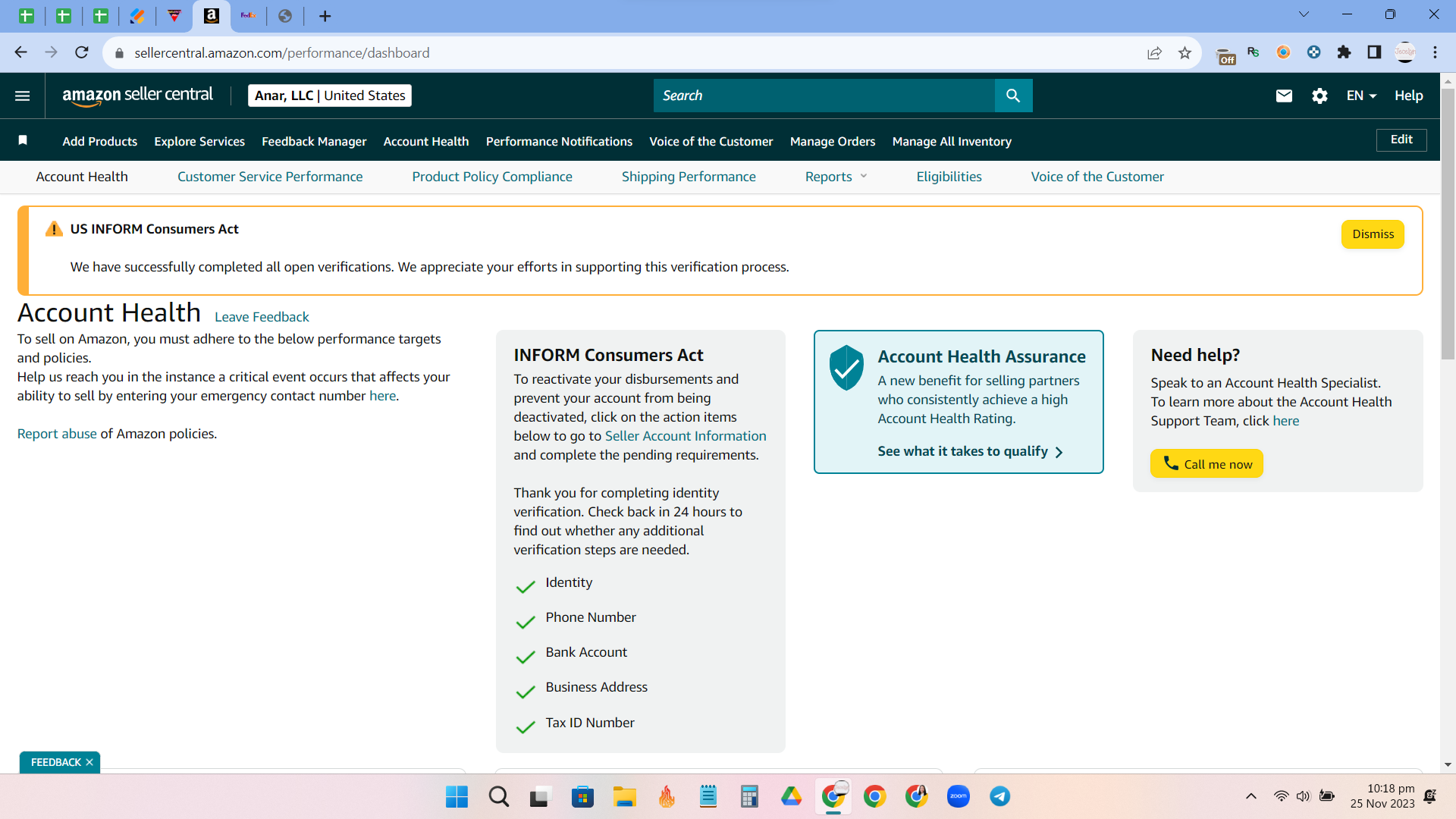Select the Customer Service Performance tab
The height and width of the screenshot is (819, 1456).
(270, 177)
